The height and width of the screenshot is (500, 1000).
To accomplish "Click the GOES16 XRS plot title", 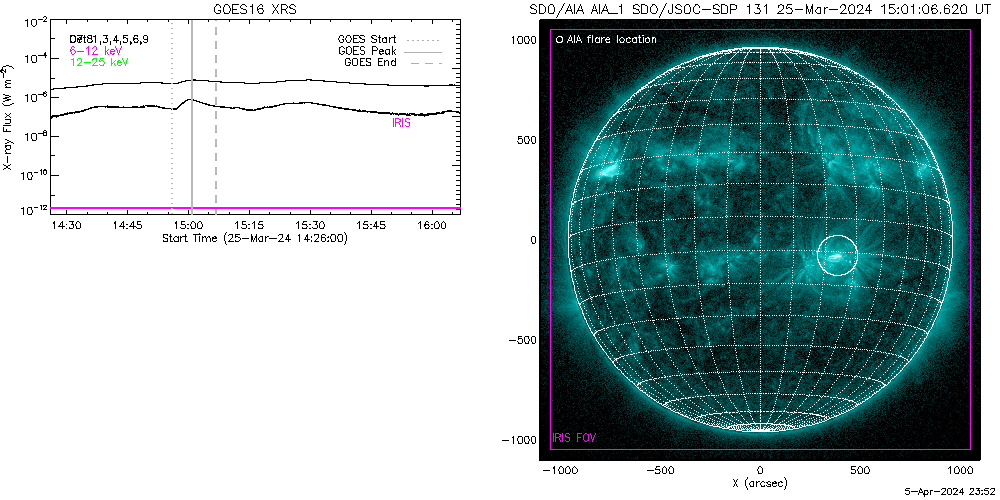I will [x=255, y=9].
